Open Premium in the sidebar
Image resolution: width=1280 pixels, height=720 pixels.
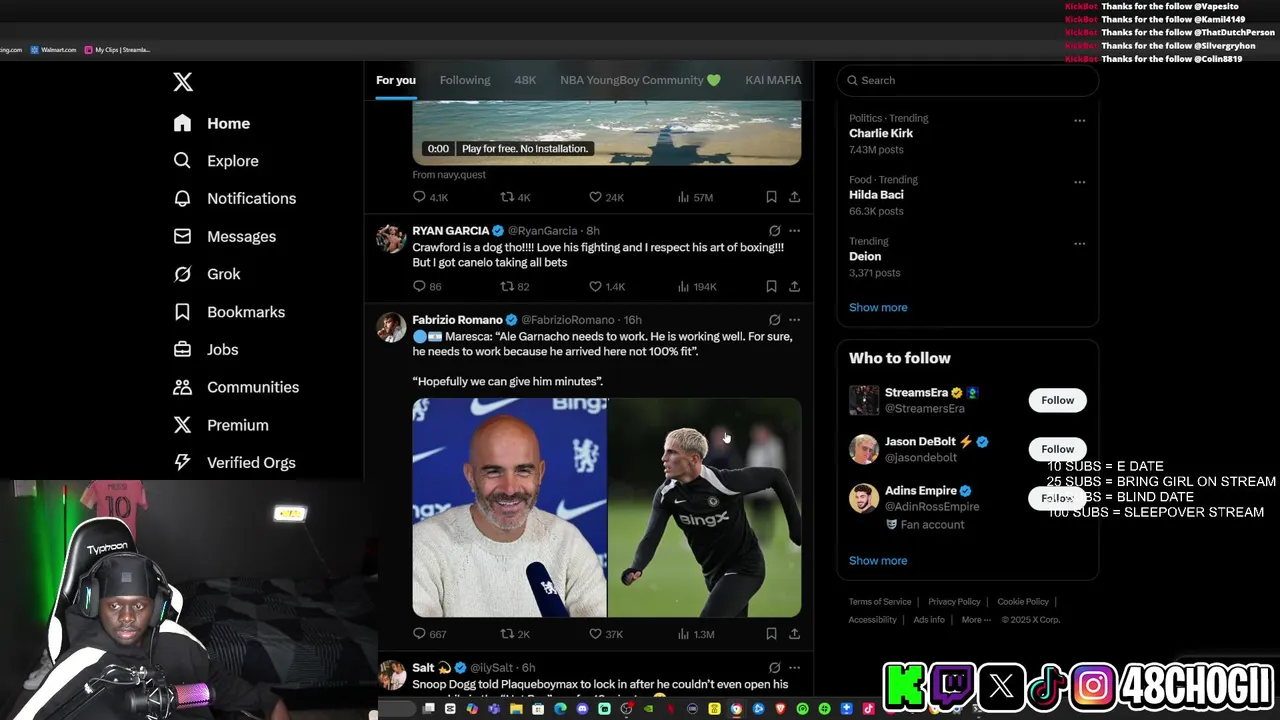point(221,425)
